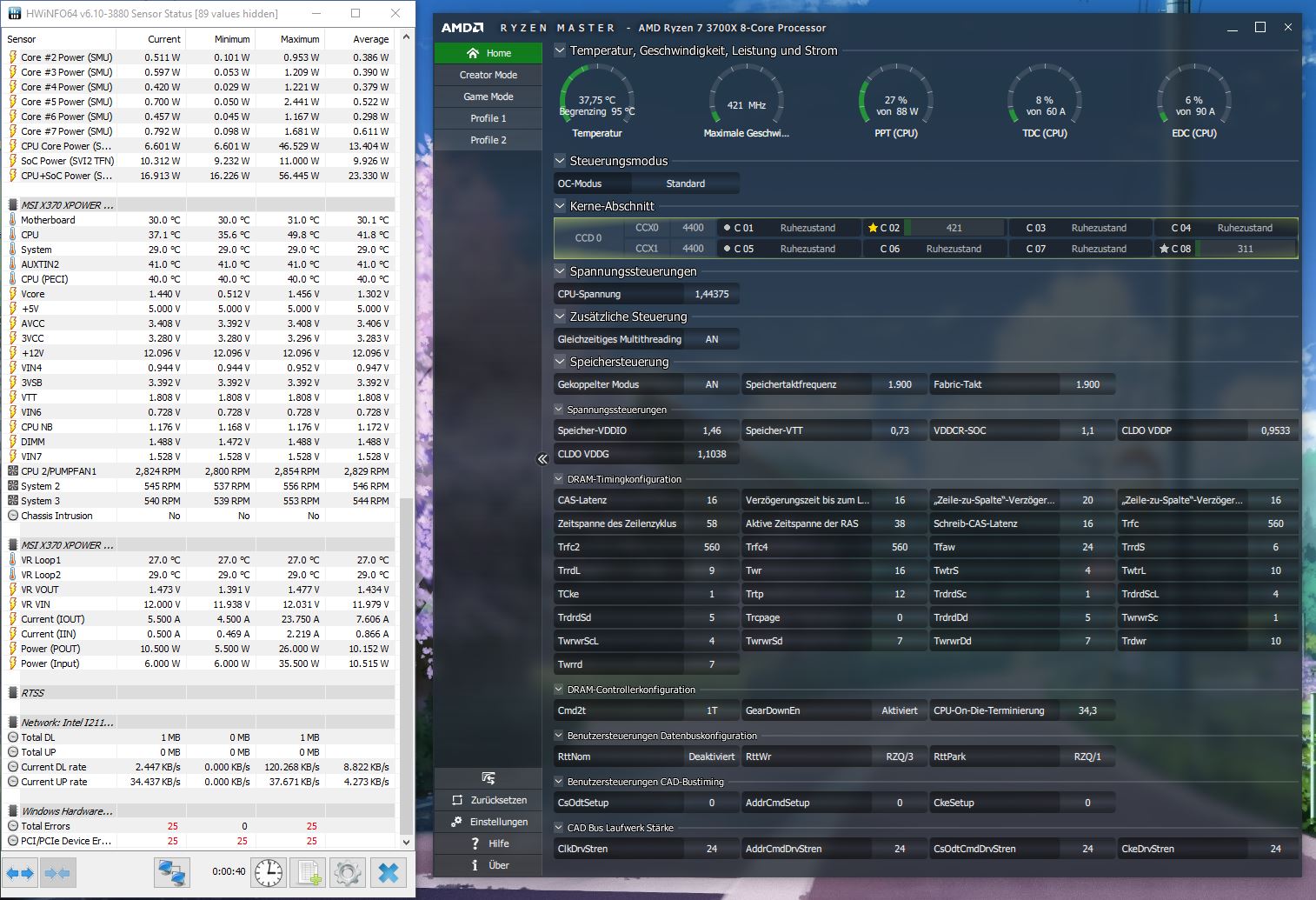
Task: Click the EDC (CPU) gauge dial
Action: pos(1194,101)
